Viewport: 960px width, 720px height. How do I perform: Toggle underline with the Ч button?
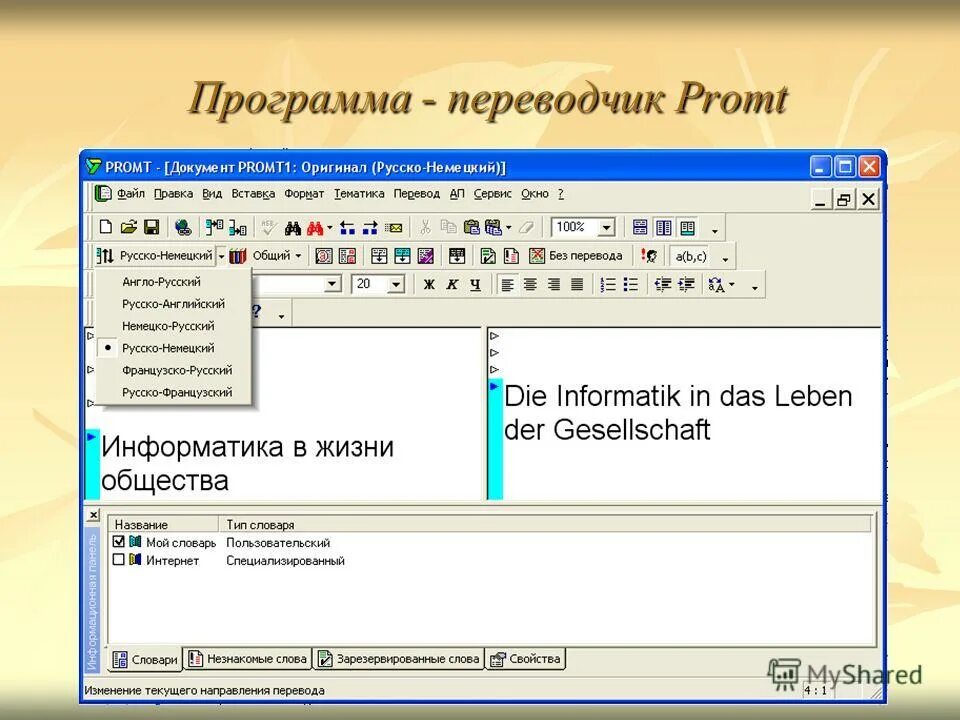pos(475,285)
